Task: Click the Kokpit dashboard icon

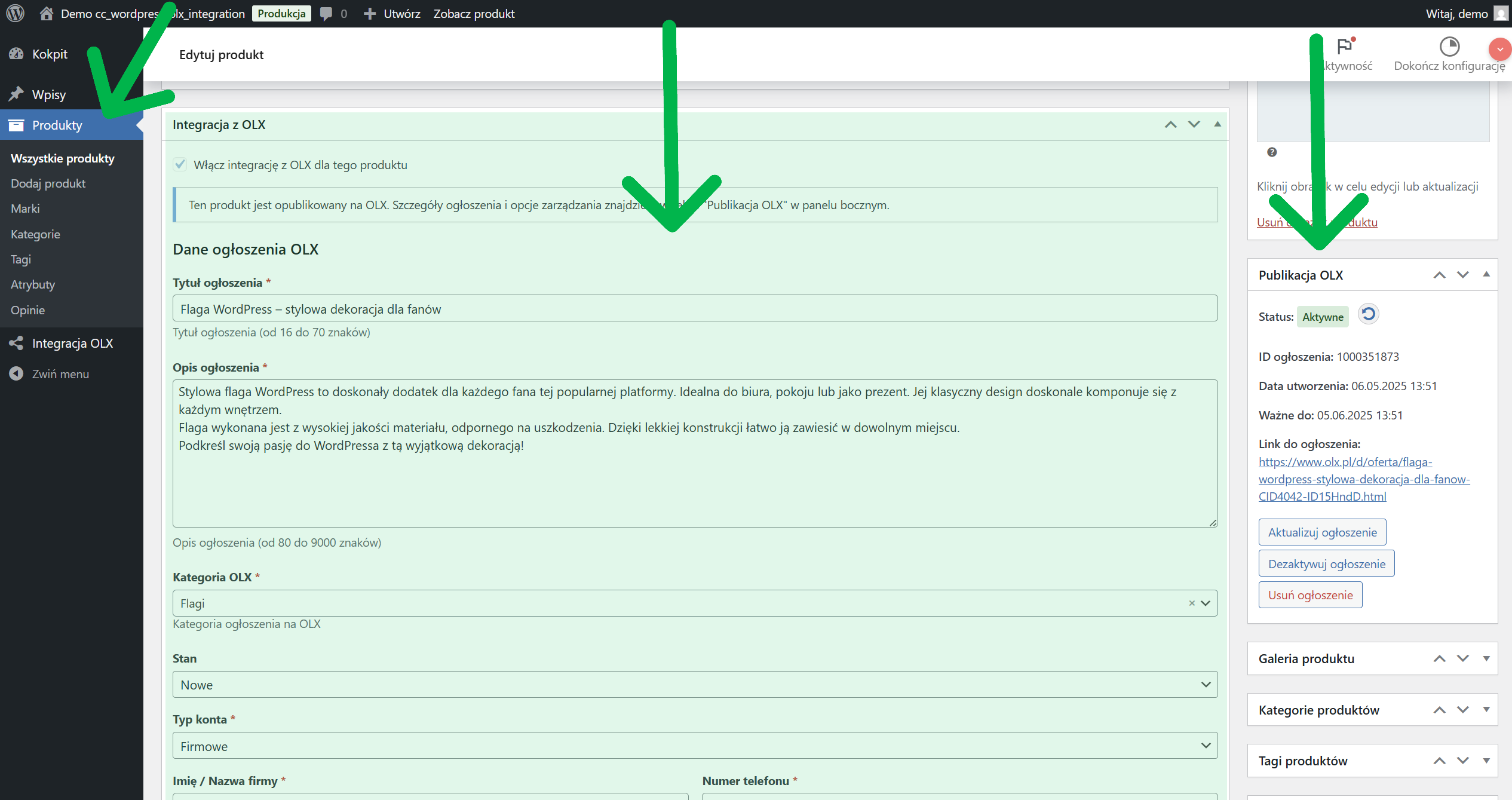Action: [x=16, y=54]
